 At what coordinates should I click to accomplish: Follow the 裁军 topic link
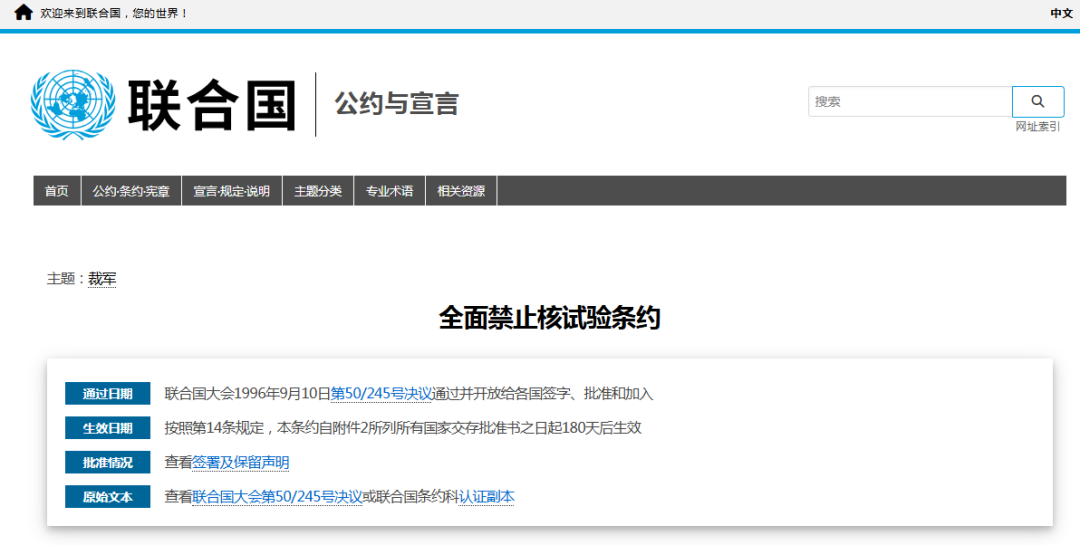pyautogui.click(x=102, y=279)
